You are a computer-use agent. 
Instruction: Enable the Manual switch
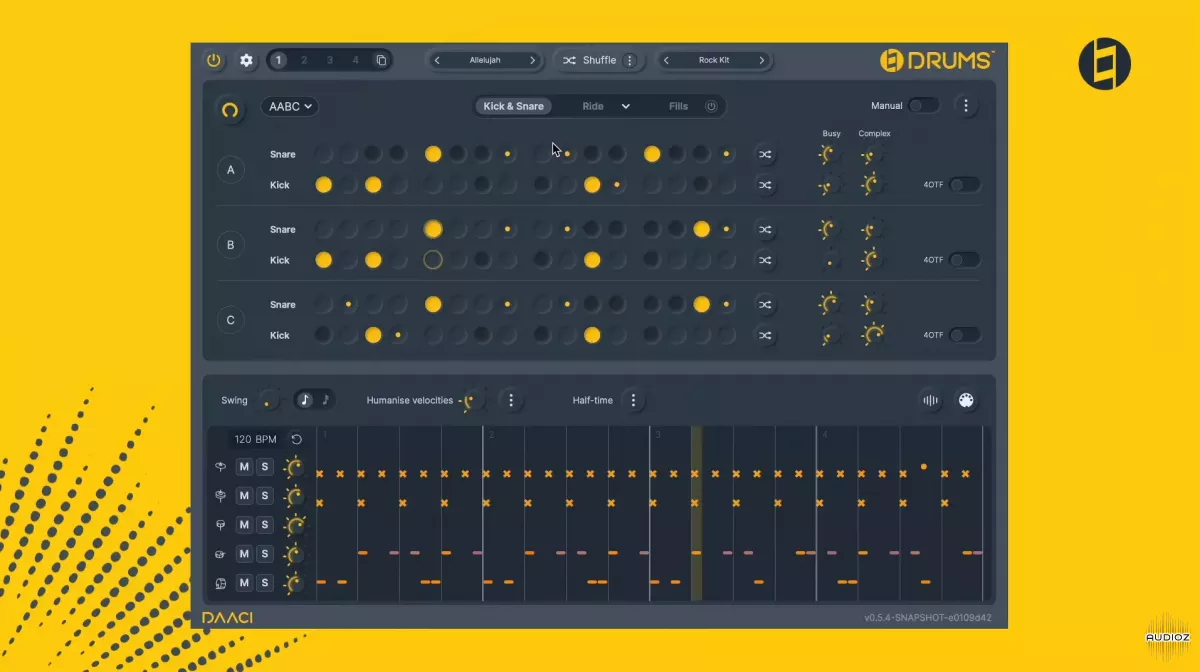(923, 105)
